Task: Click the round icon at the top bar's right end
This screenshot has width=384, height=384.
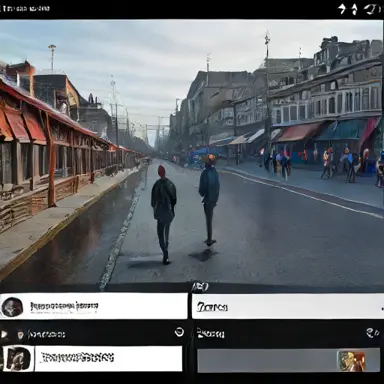Action: click(x=372, y=9)
